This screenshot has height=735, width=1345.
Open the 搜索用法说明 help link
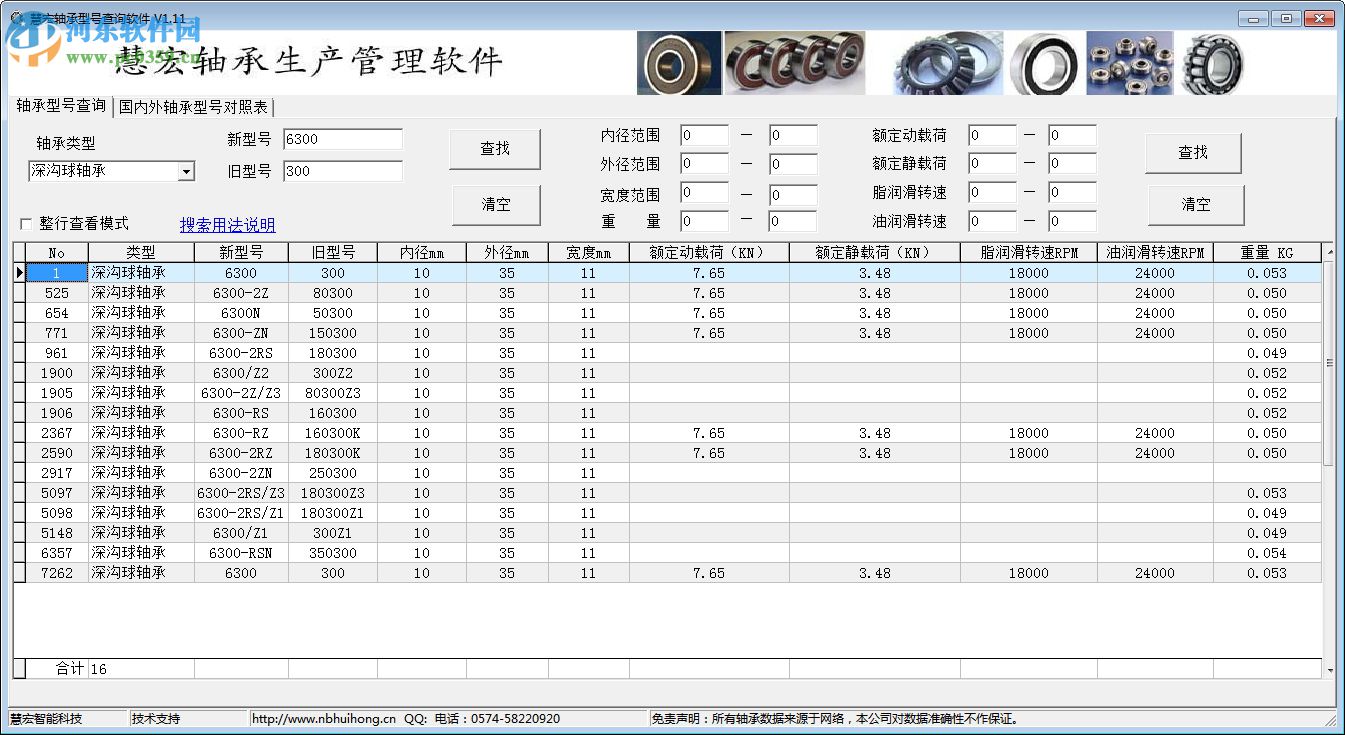tap(227, 225)
